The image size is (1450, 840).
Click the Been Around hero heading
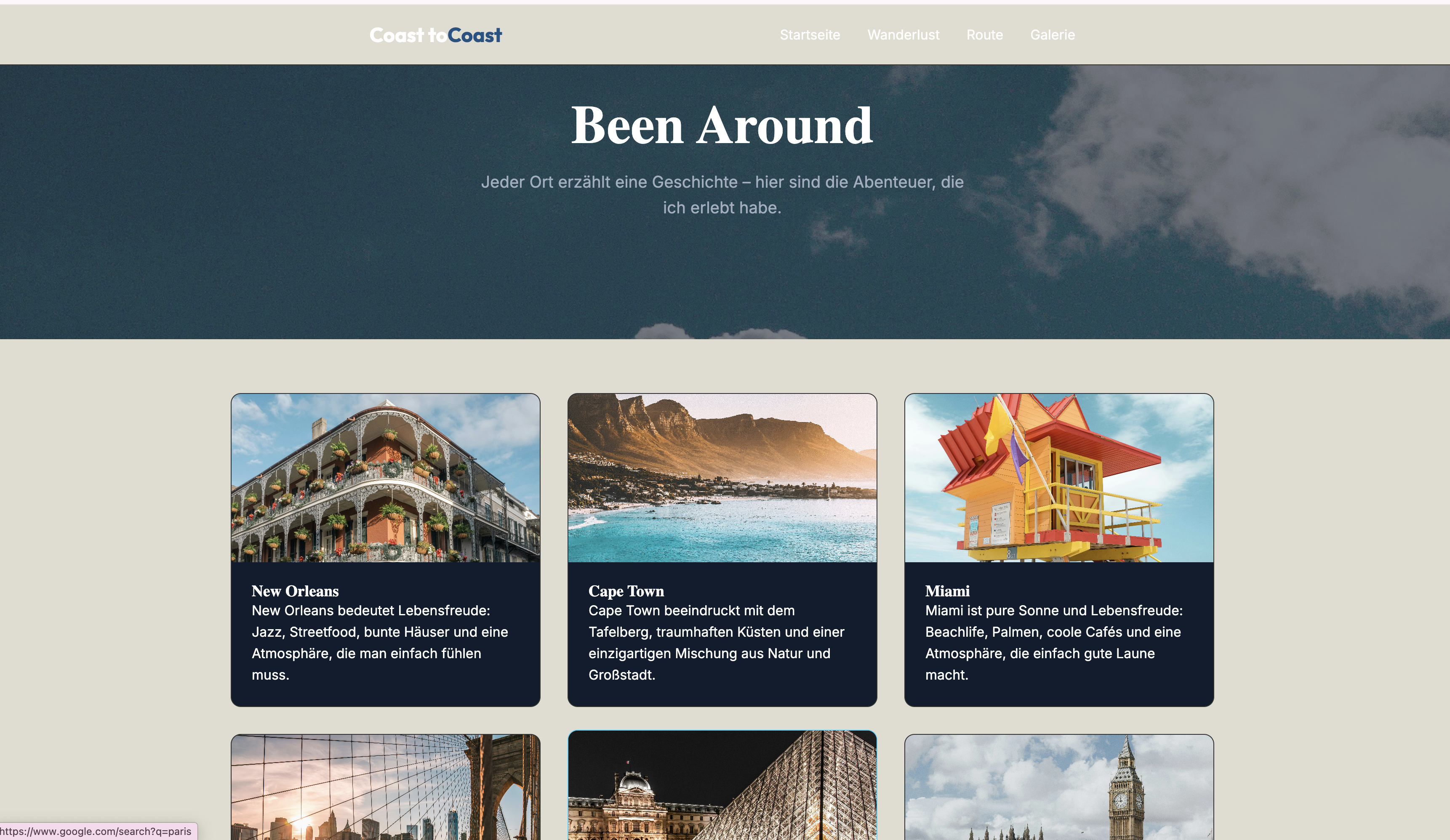point(722,125)
